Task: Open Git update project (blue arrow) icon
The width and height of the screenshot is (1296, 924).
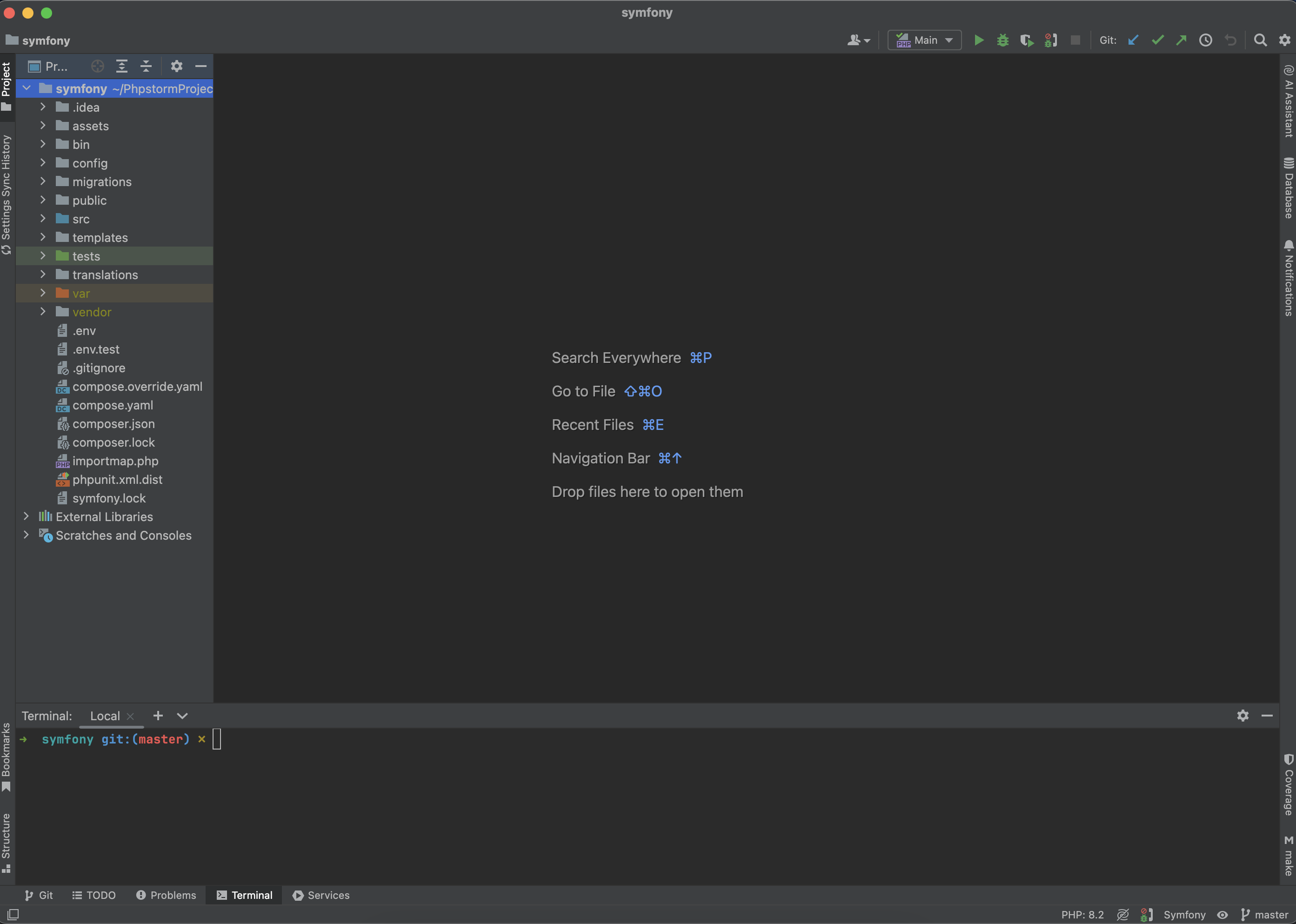Action: (1133, 40)
